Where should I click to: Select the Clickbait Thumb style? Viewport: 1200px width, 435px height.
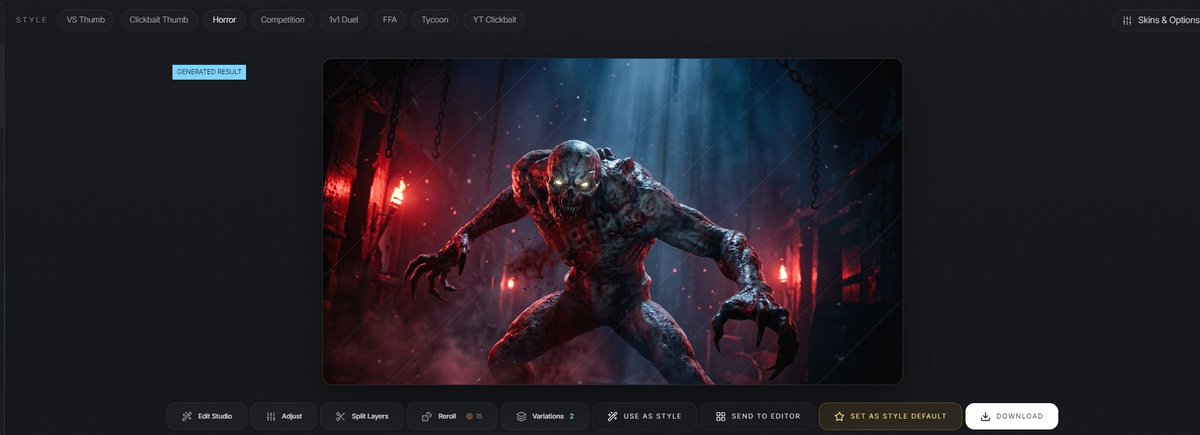[159, 20]
